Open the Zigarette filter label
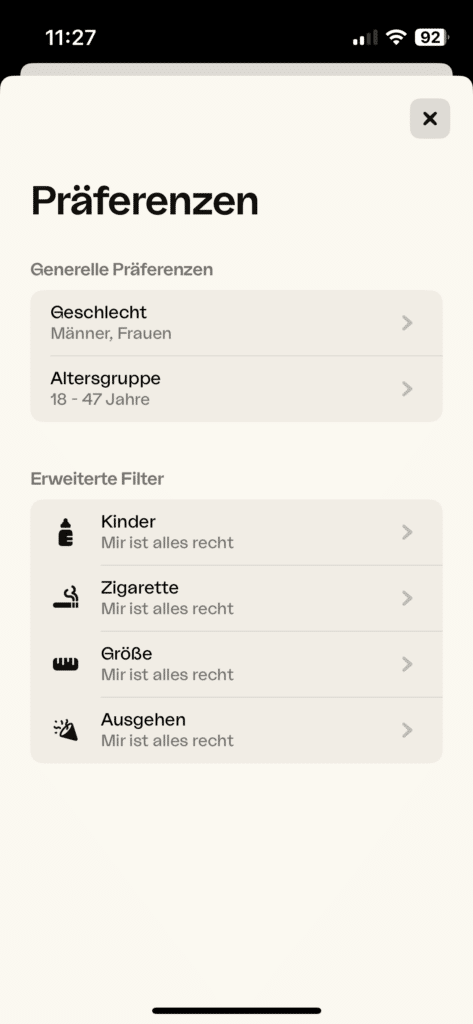Image resolution: width=473 pixels, height=1024 pixels. tap(140, 588)
